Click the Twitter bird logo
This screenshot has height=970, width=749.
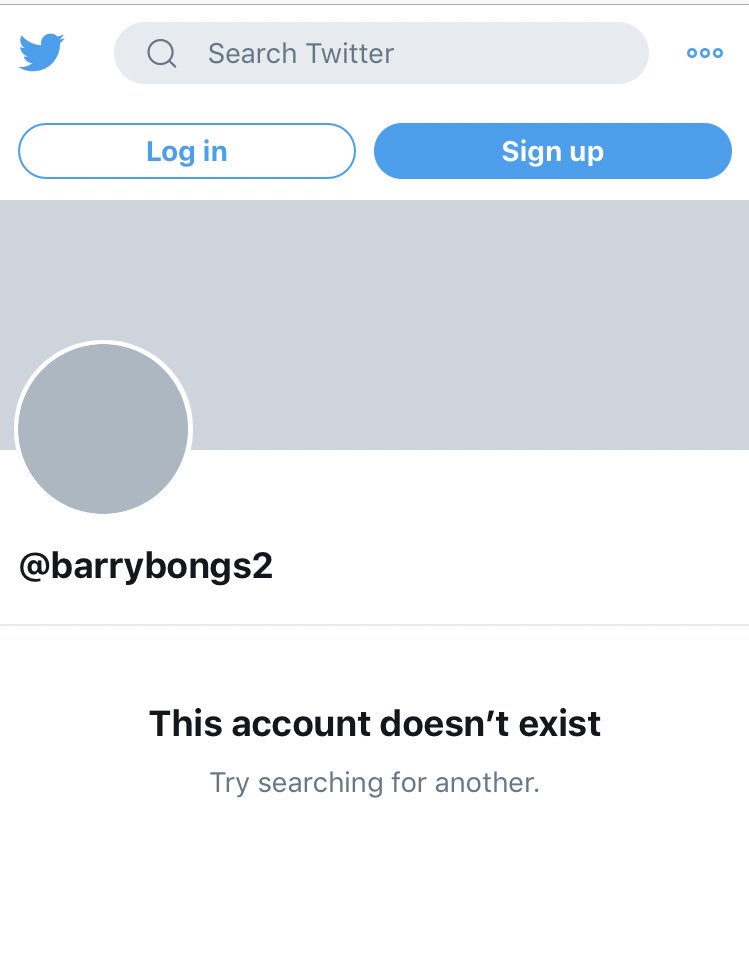click(x=41, y=53)
